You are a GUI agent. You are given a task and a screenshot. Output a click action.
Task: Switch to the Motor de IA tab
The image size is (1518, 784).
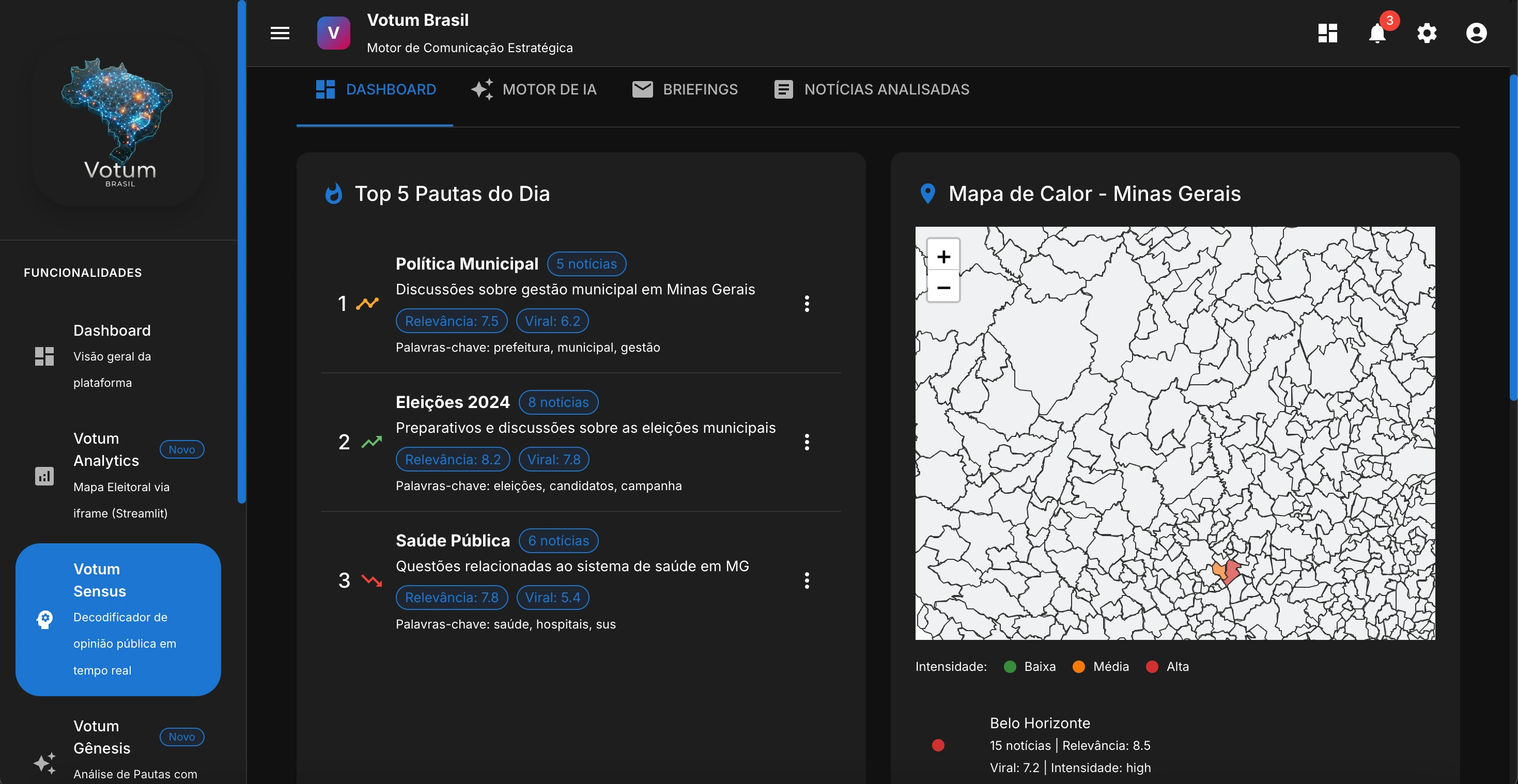click(534, 89)
